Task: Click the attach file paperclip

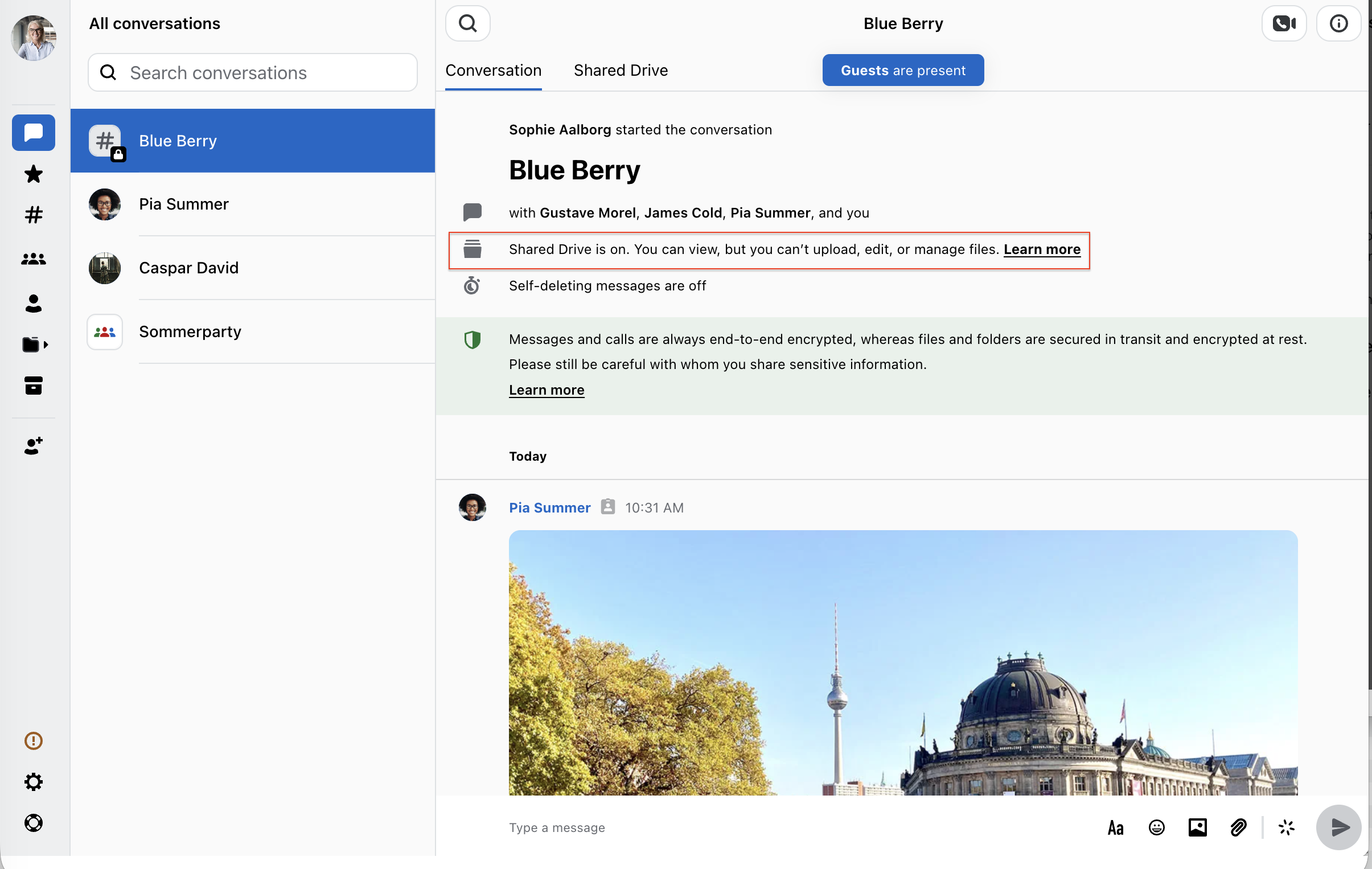Action: click(1238, 827)
